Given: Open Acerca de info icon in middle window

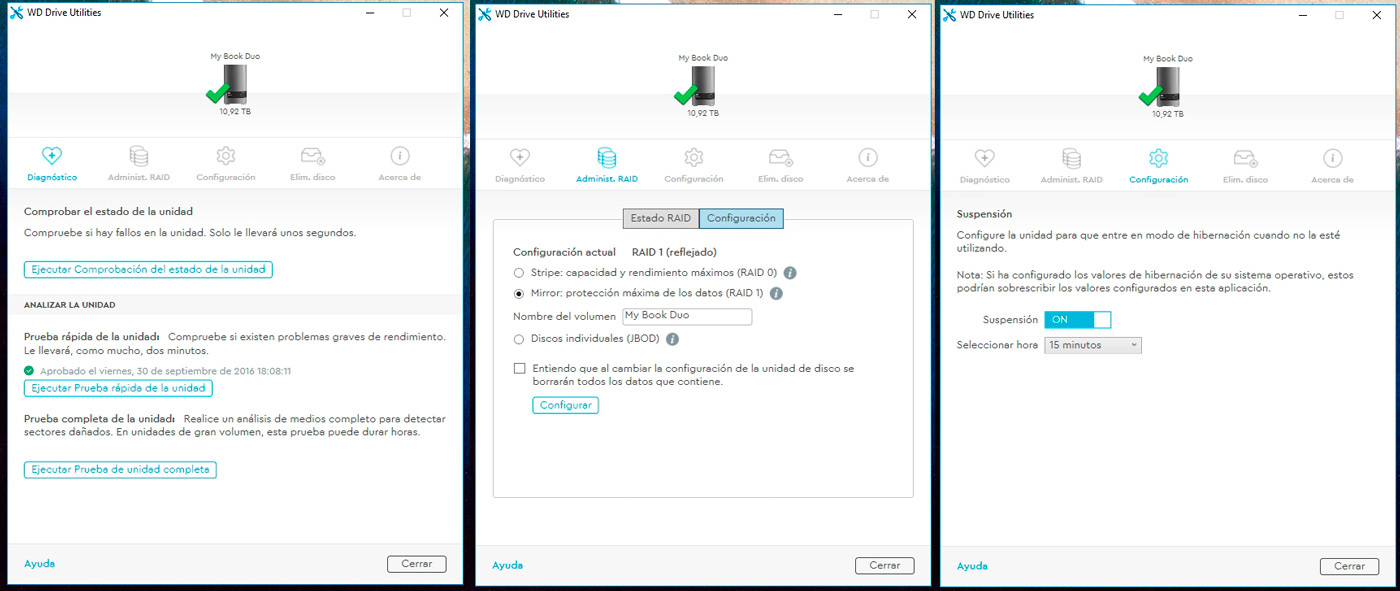Looking at the screenshot, I should coord(868,158).
